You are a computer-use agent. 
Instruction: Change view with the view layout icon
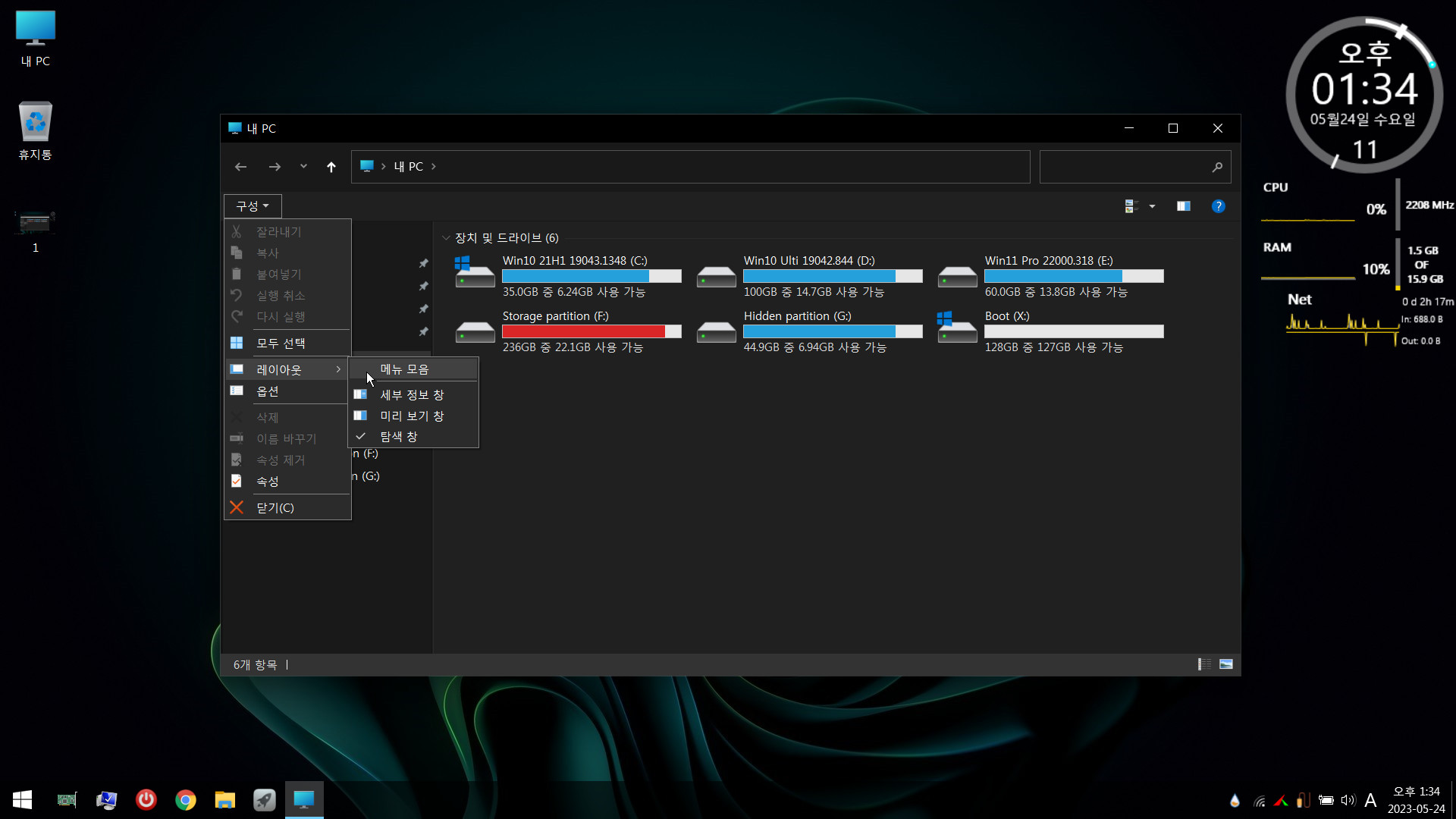[1131, 206]
